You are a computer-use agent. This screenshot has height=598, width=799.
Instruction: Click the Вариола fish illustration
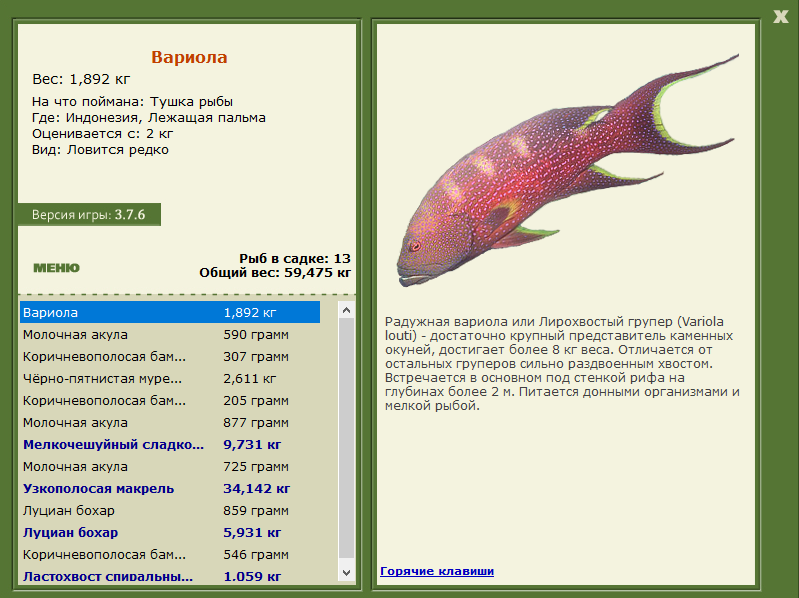pos(567,171)
